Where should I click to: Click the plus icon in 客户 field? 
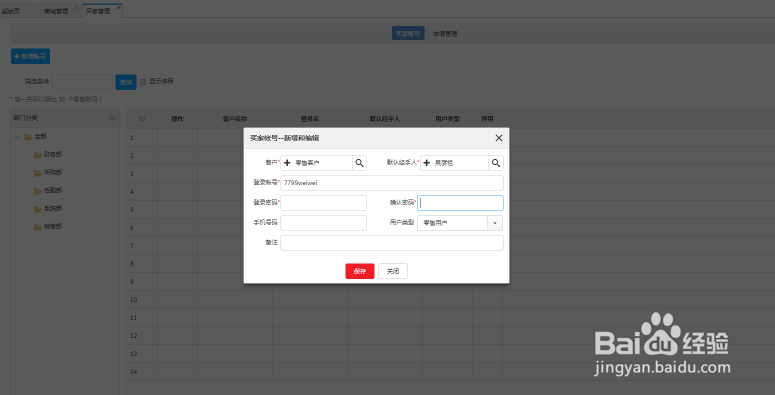click(287, 163)
